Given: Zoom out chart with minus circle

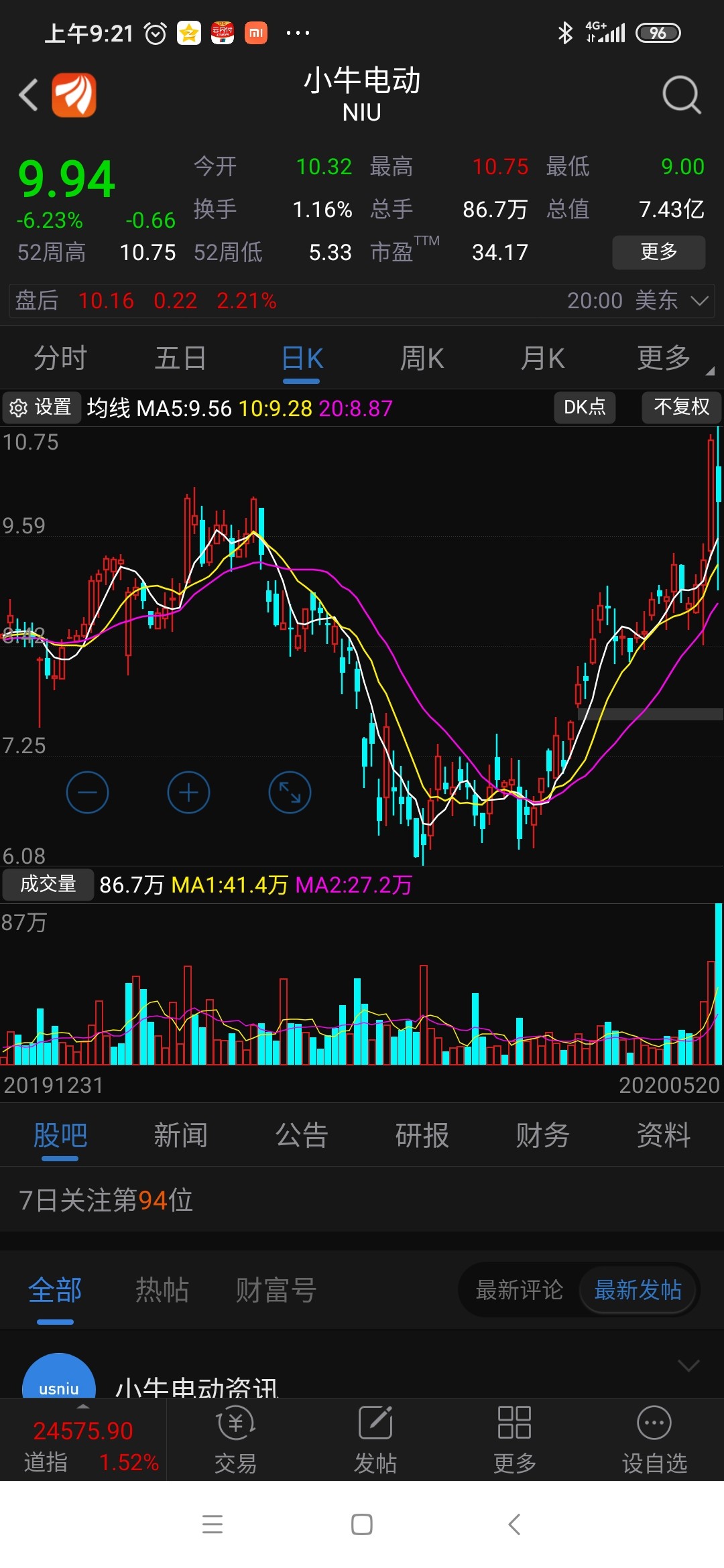Looking at the screenshot, I should 87,793.
